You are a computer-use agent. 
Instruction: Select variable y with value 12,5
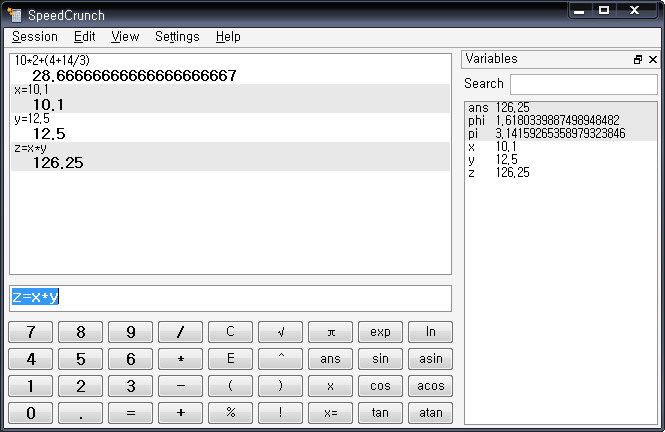pos(561,160)
